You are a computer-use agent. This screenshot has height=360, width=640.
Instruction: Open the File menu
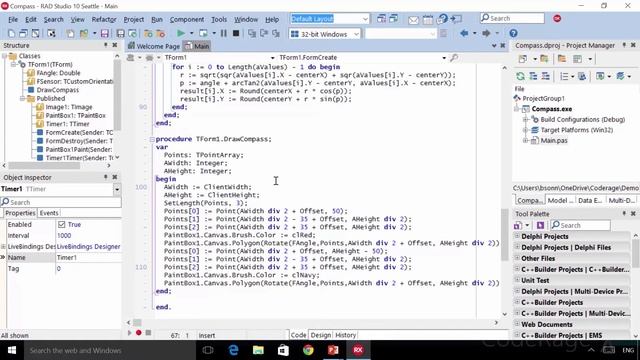point(13,19)
